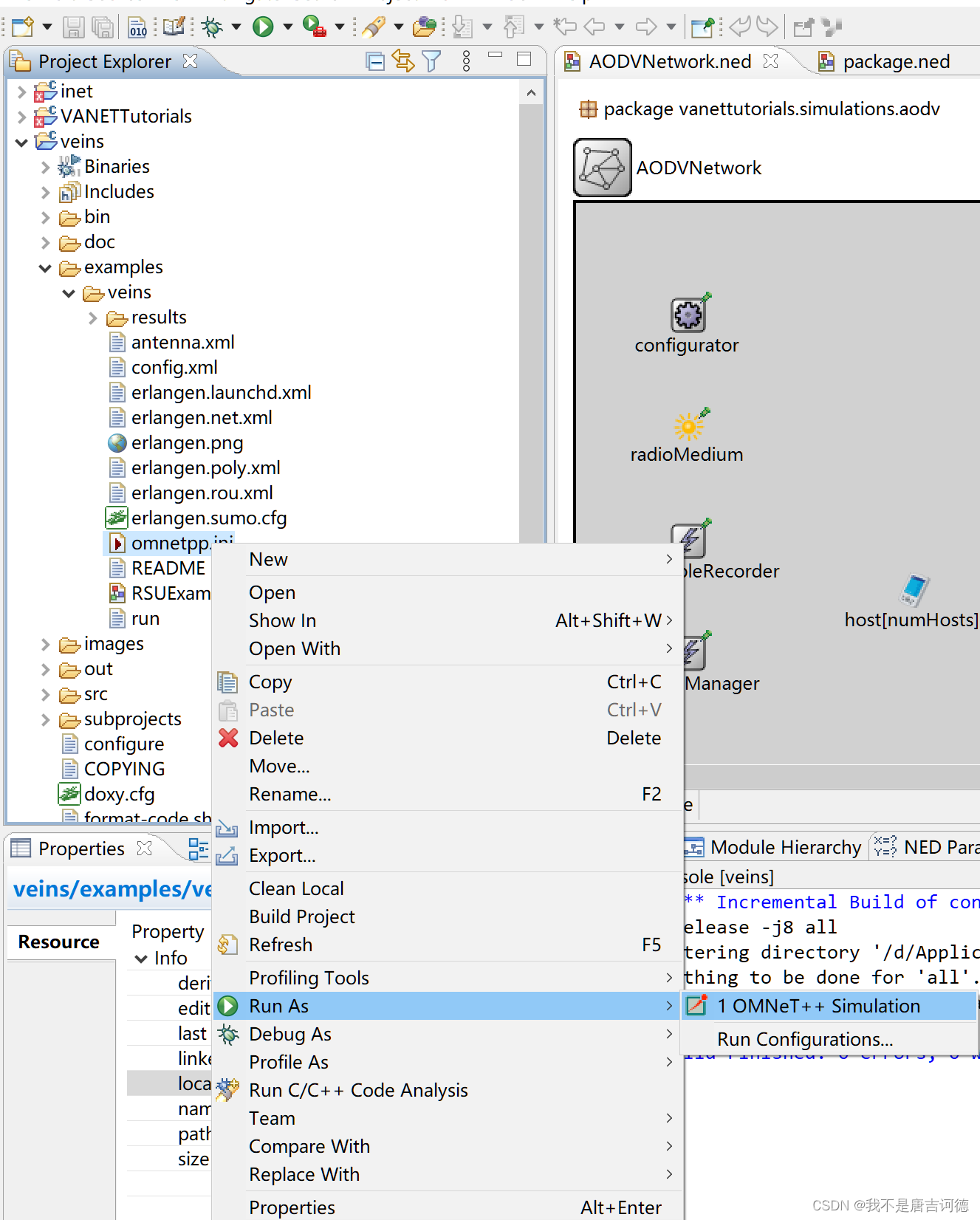Click the Open Type folder toolbar icon
The image size is (980, 1220).
(425, 27)
